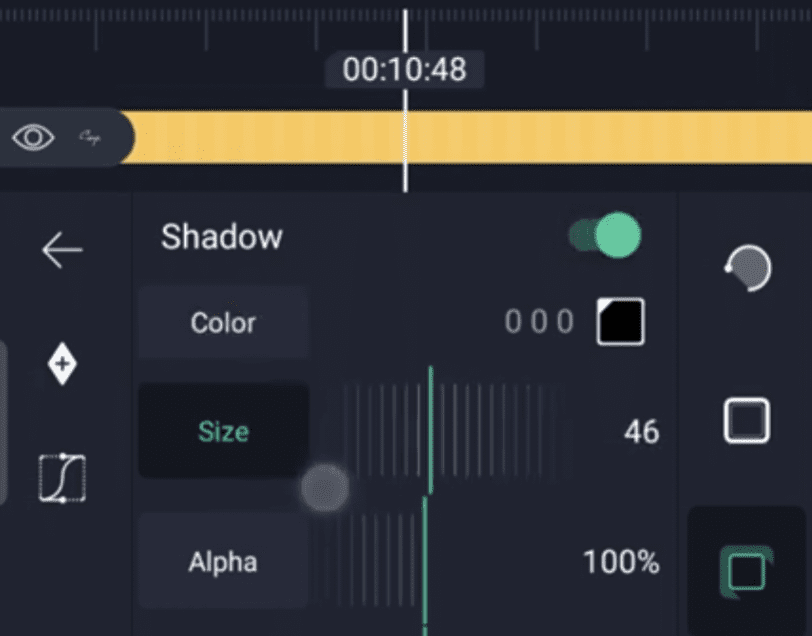This screenshot has height=636, width=812.
Task: Select the circular dial icon in the right panel
Action: pyautogui.click(x=747, y=268)
